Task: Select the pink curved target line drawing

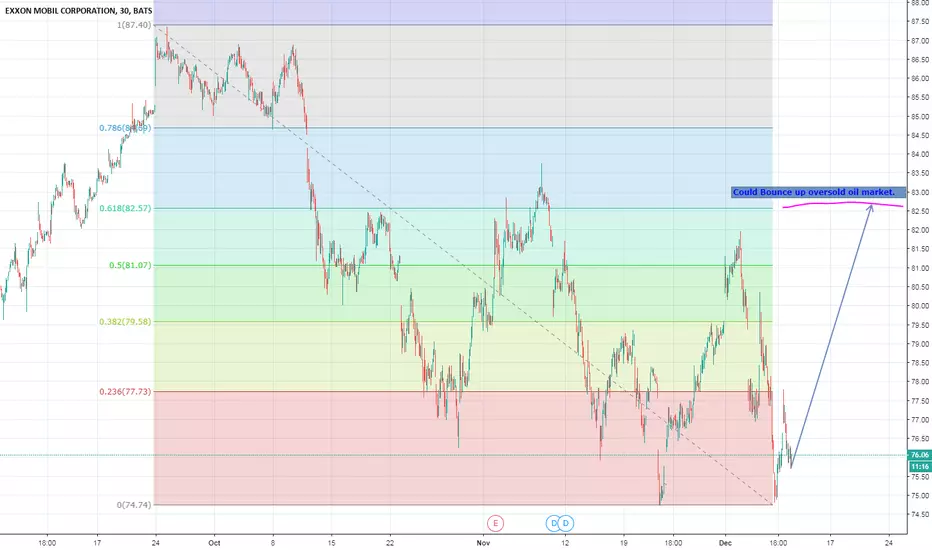Action: (842, 205)
